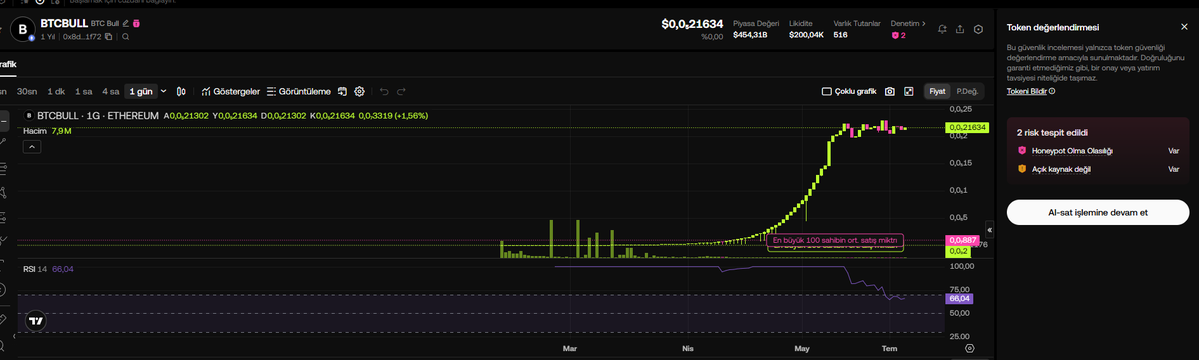Collapse the side panel via the double-arrow handle
This screenshot has width=1199, height=360.
(x=989, y=229)
